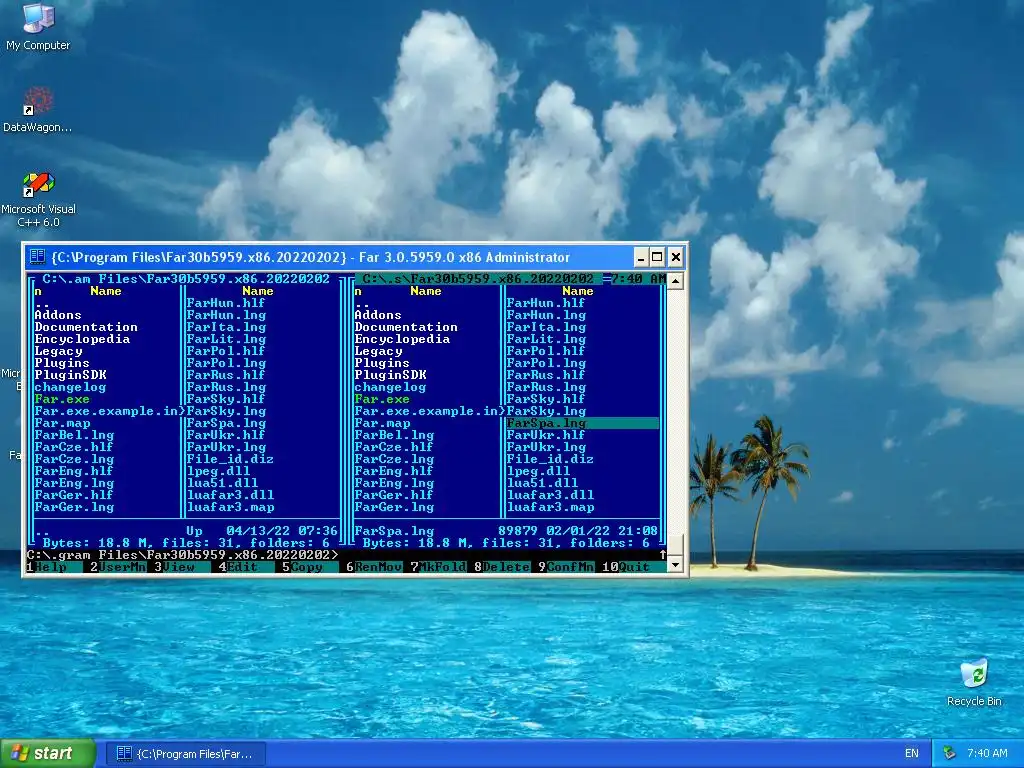The image size is (1024, 768).
Task: Select Documentation folder in right panel
Action: tap(406, 327)
